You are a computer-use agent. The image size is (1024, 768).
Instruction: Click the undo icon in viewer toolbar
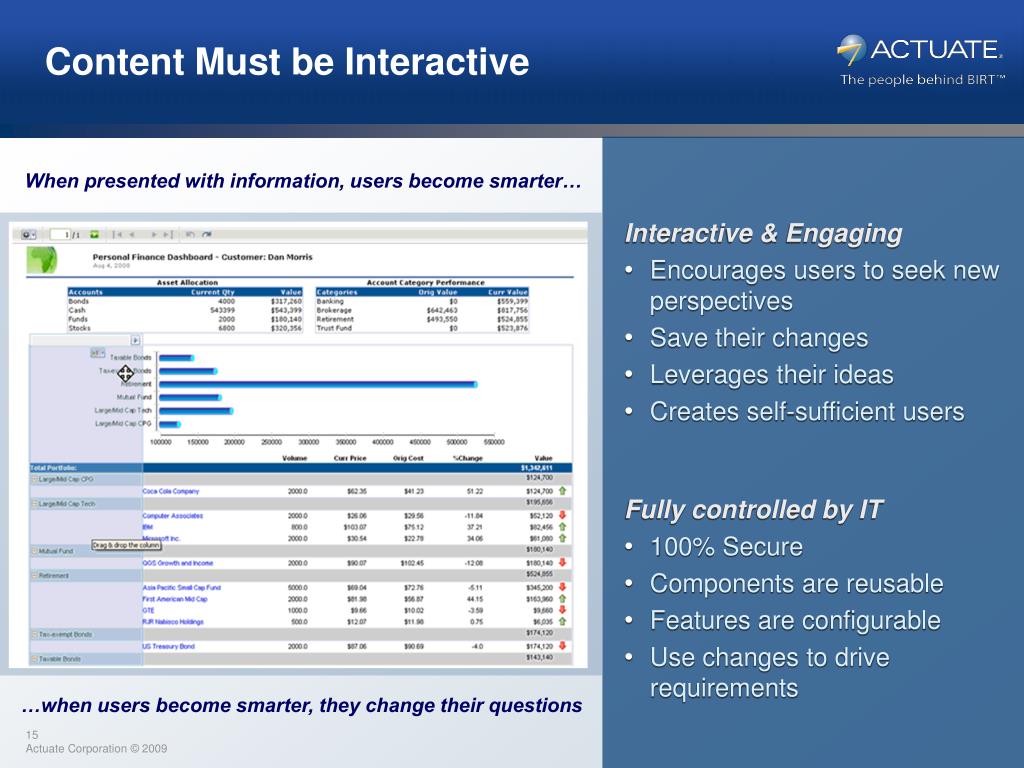point(190,234)
